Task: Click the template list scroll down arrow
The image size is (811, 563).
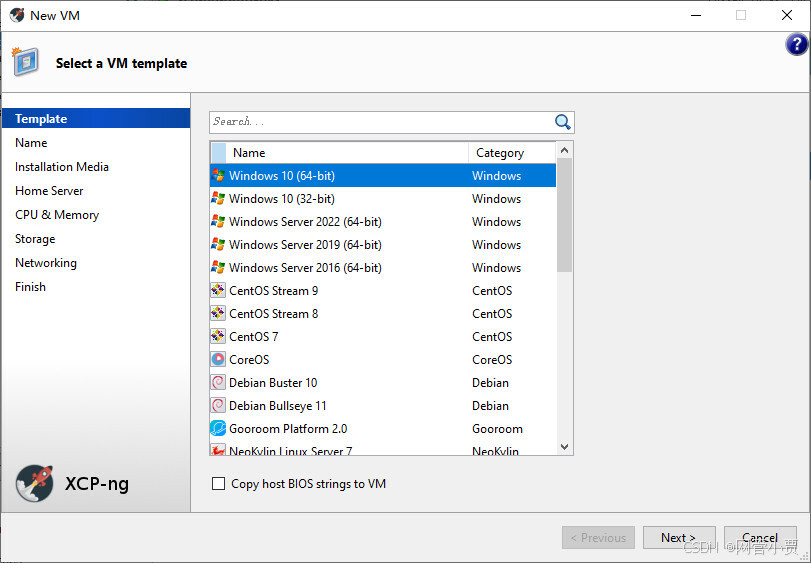Action: 564,447
